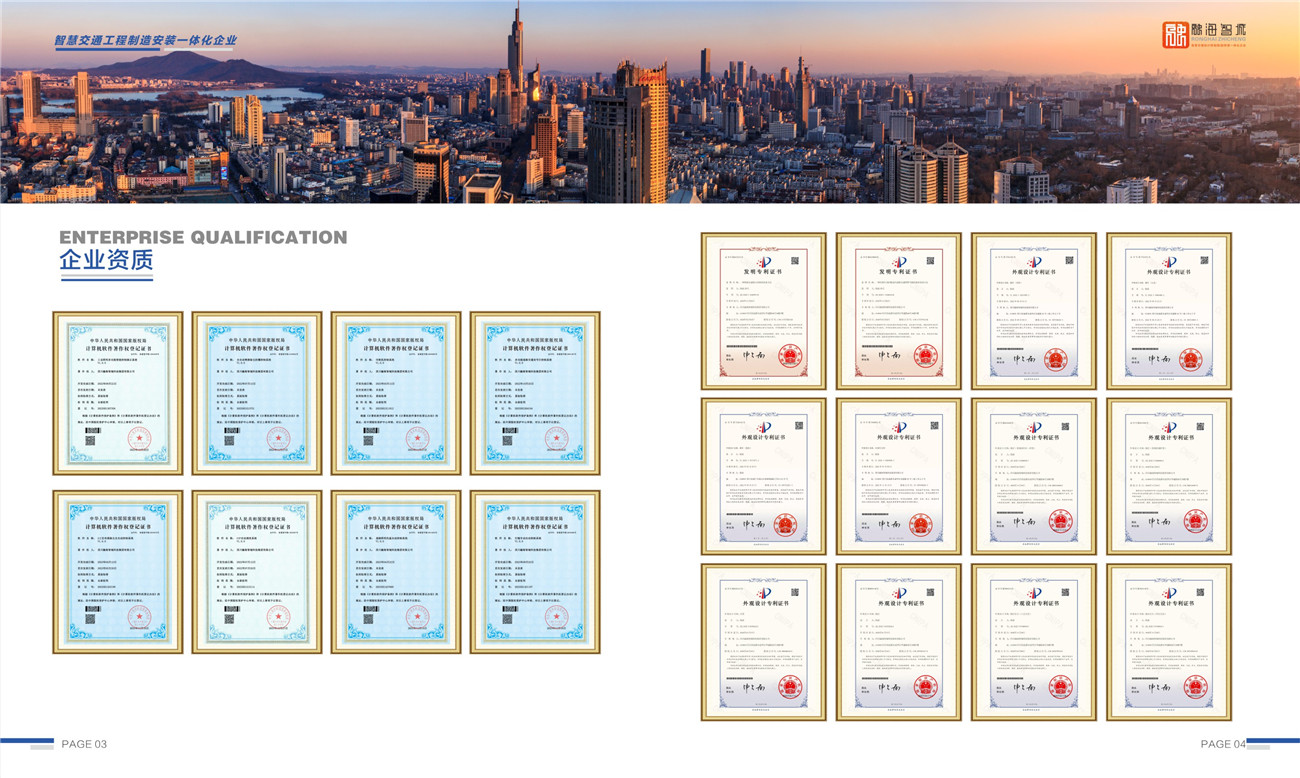
Task: Open the first 计算机软件著作权登记证书 in the top row
Action: [x=118, y=393]
